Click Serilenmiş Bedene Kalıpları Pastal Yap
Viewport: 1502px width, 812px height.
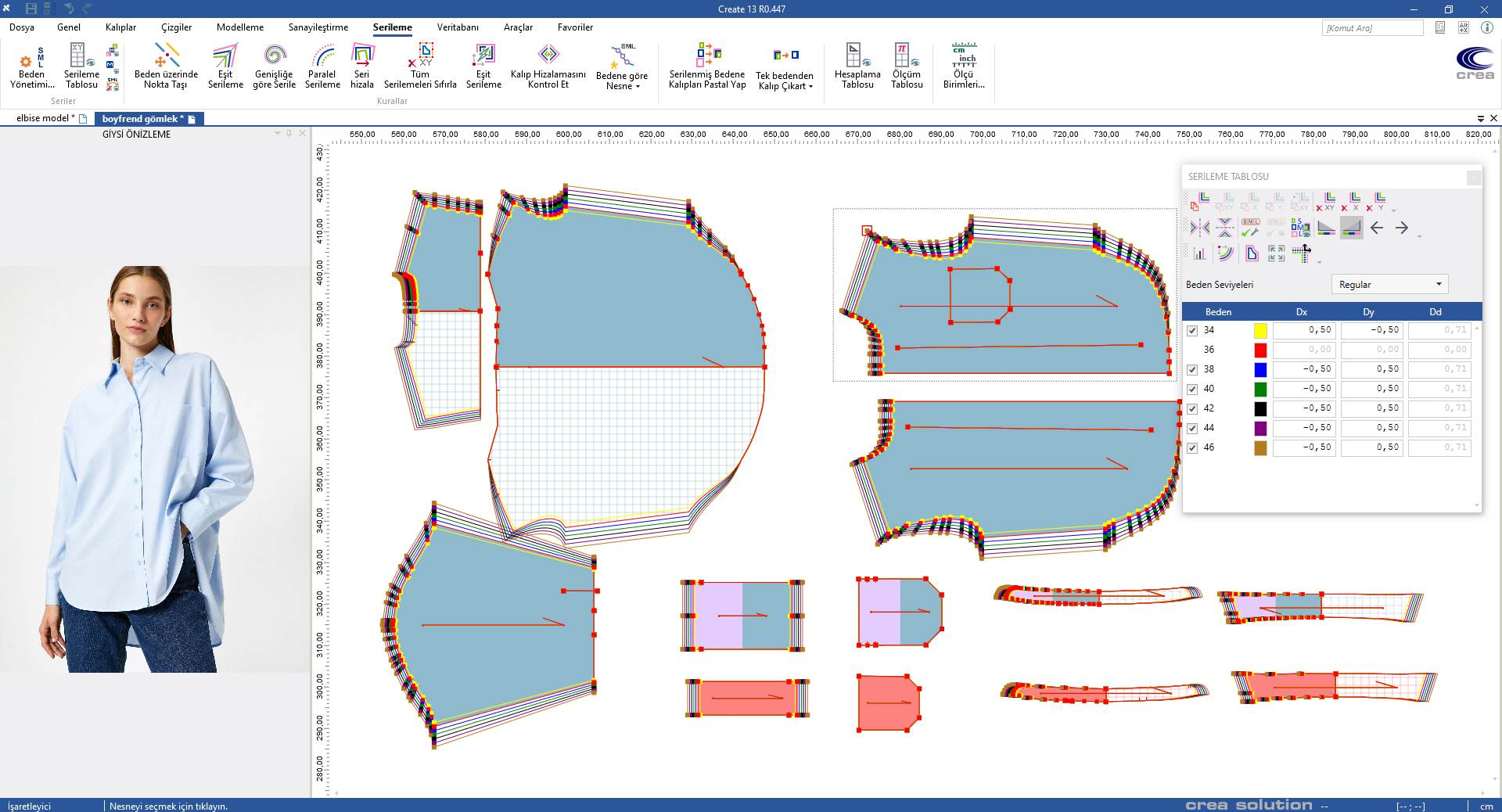[707, 66]
